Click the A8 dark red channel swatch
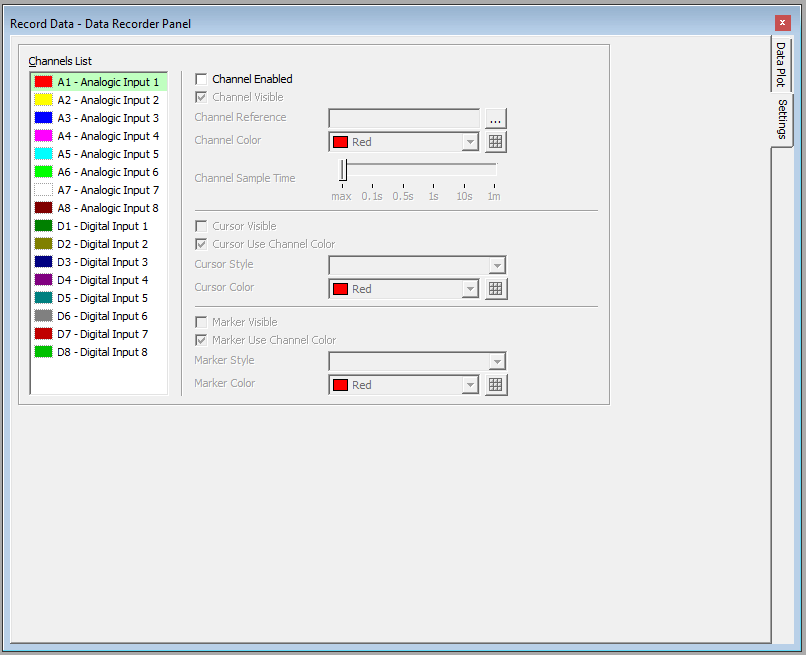This screenshot has height=655, width=806. click(x=43, y=208)
